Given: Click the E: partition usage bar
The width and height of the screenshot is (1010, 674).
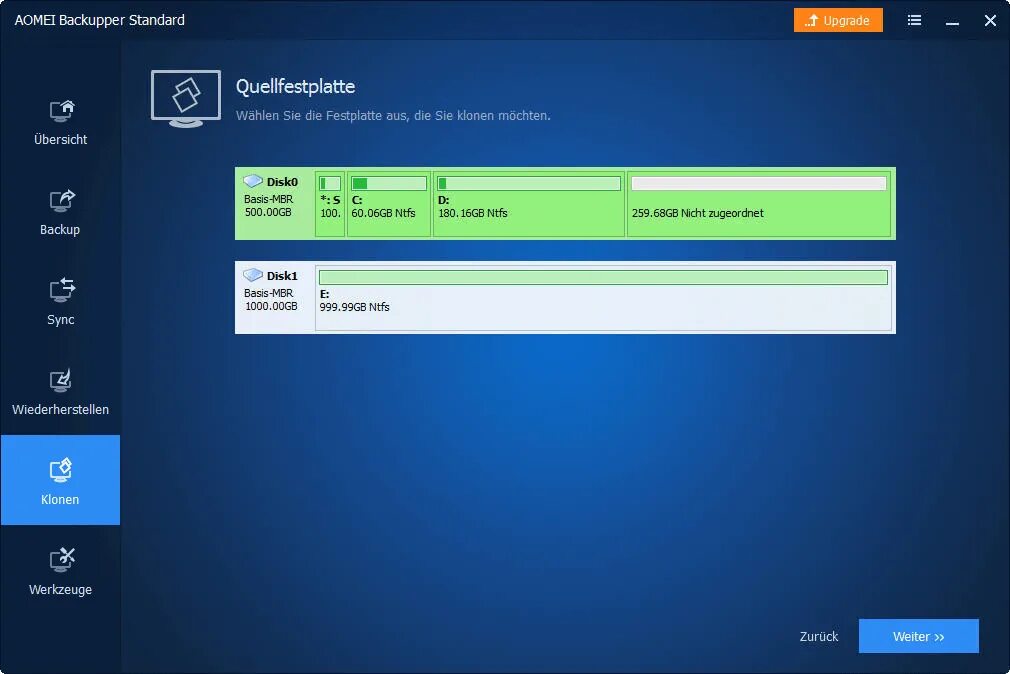Looking at the screenshot, I should pyautogui.click(x=603, y=277).
